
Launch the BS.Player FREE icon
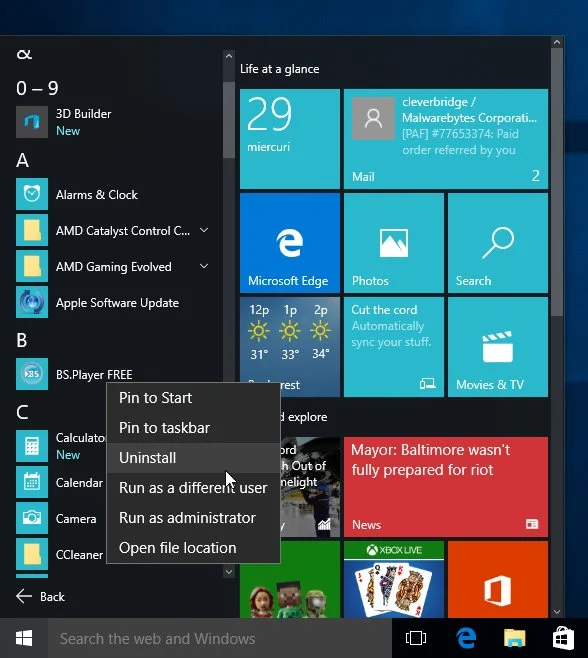(x=32, y=374)
